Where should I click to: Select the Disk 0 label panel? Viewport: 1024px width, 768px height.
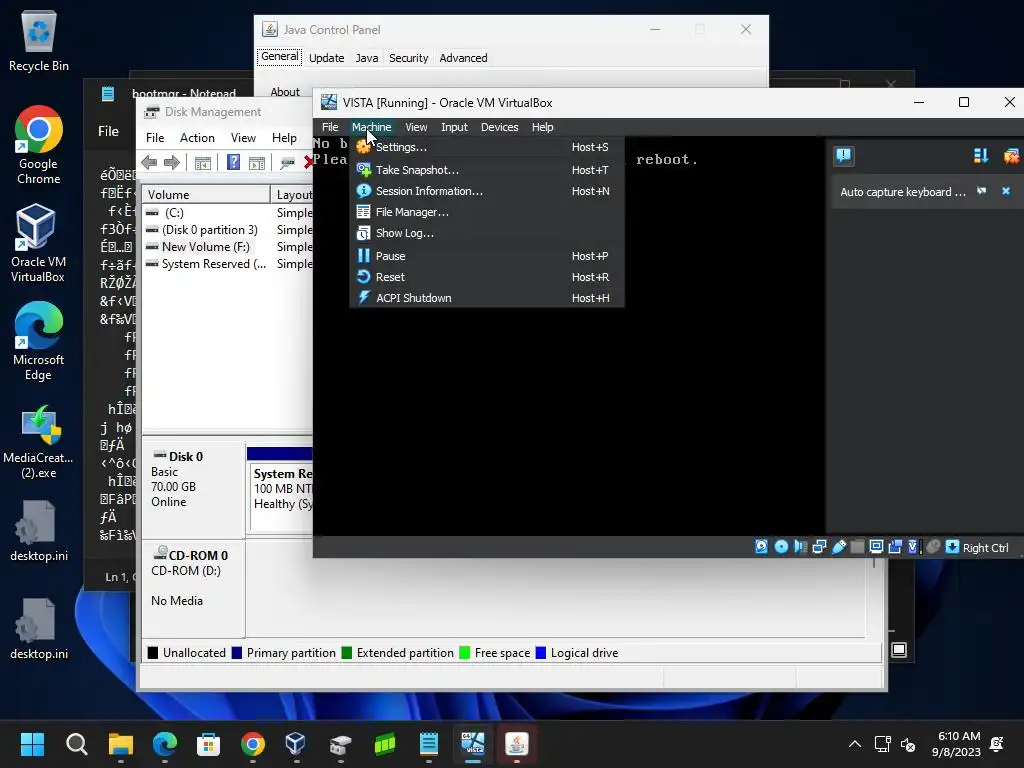193,487
